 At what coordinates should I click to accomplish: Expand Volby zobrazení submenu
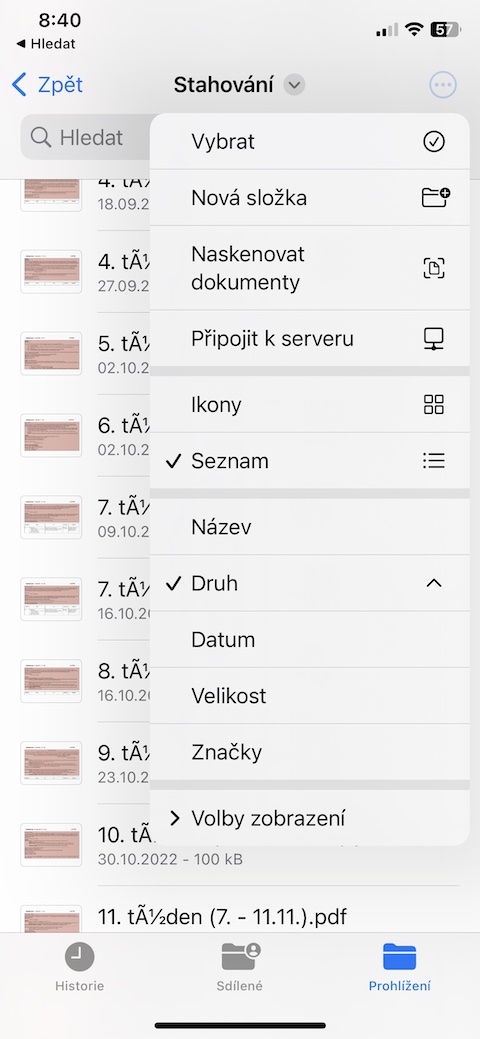310,818
